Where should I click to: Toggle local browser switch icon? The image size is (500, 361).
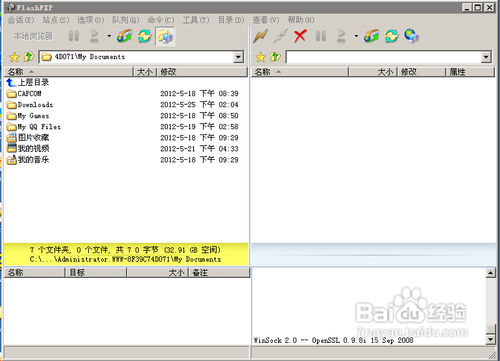point(165,36)
